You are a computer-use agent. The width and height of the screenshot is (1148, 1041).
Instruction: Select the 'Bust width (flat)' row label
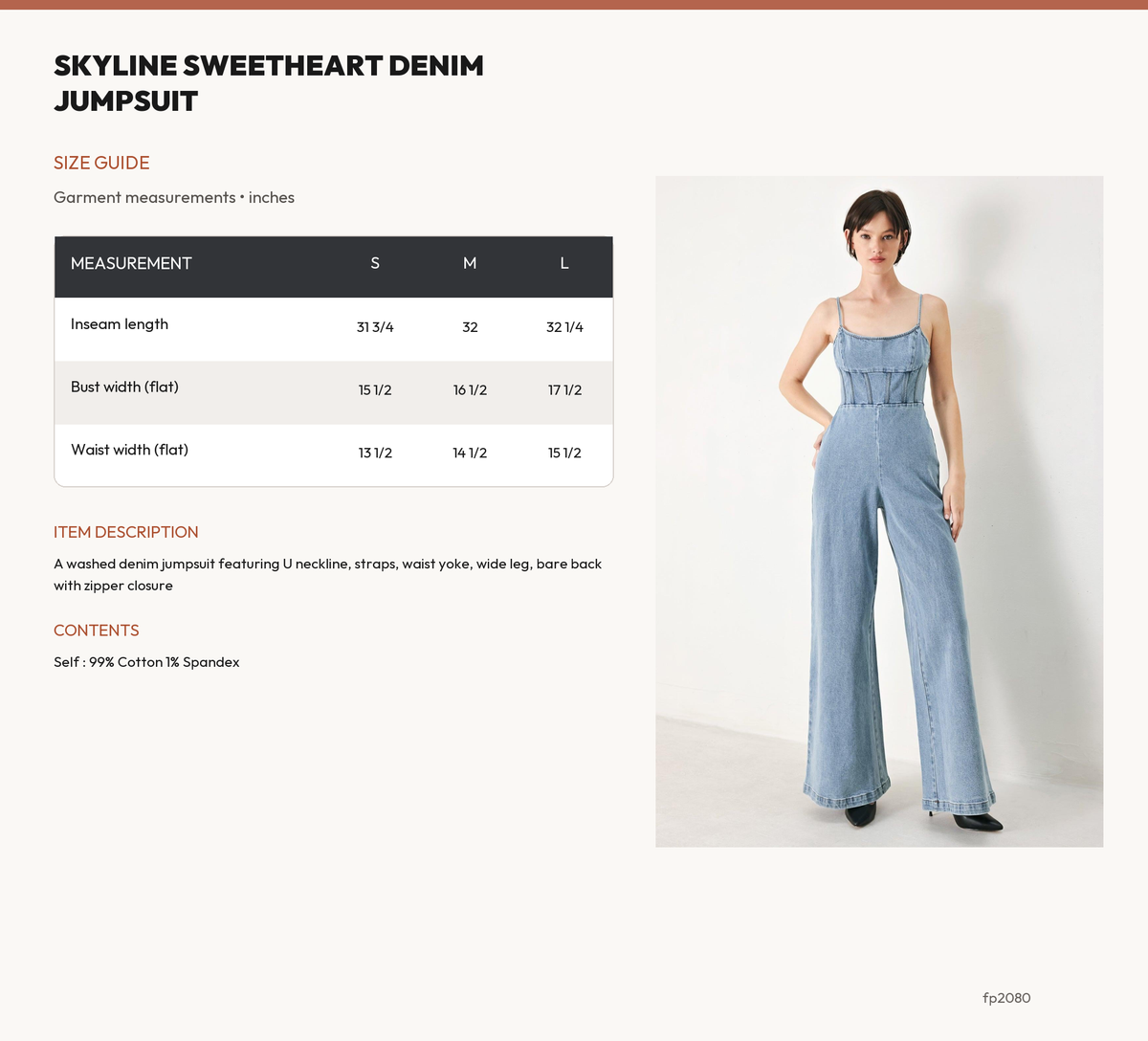pyautogui.click(x=124, y=387)
